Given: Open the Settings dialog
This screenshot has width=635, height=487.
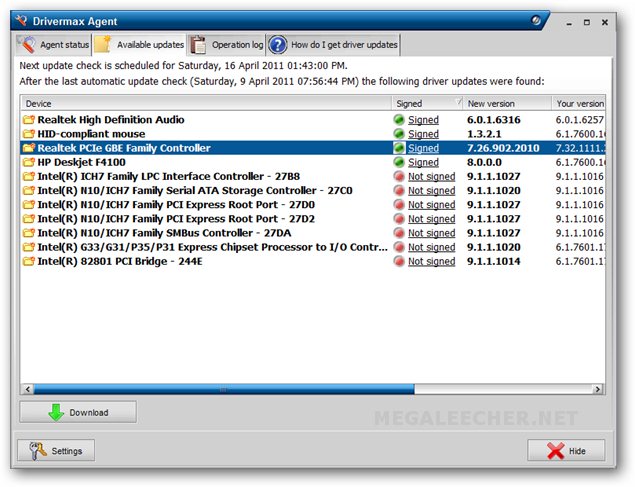Looking at the screenshot, I should (x=56, y=451).
